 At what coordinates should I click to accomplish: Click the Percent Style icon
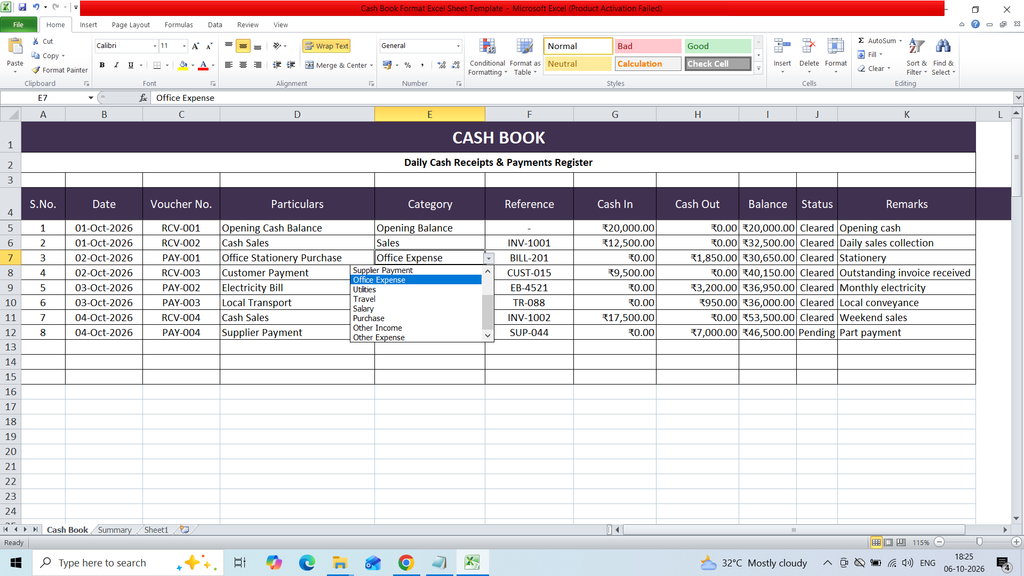(x=408, y=65)
